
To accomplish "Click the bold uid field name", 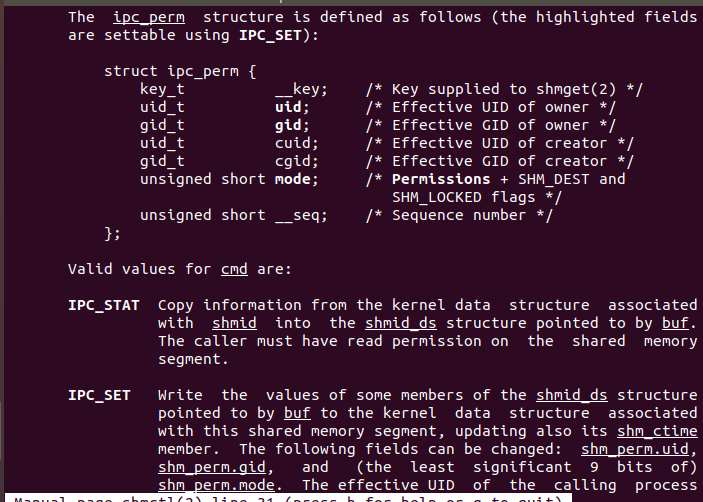I will pyautogui.click(x=288, y=107).
